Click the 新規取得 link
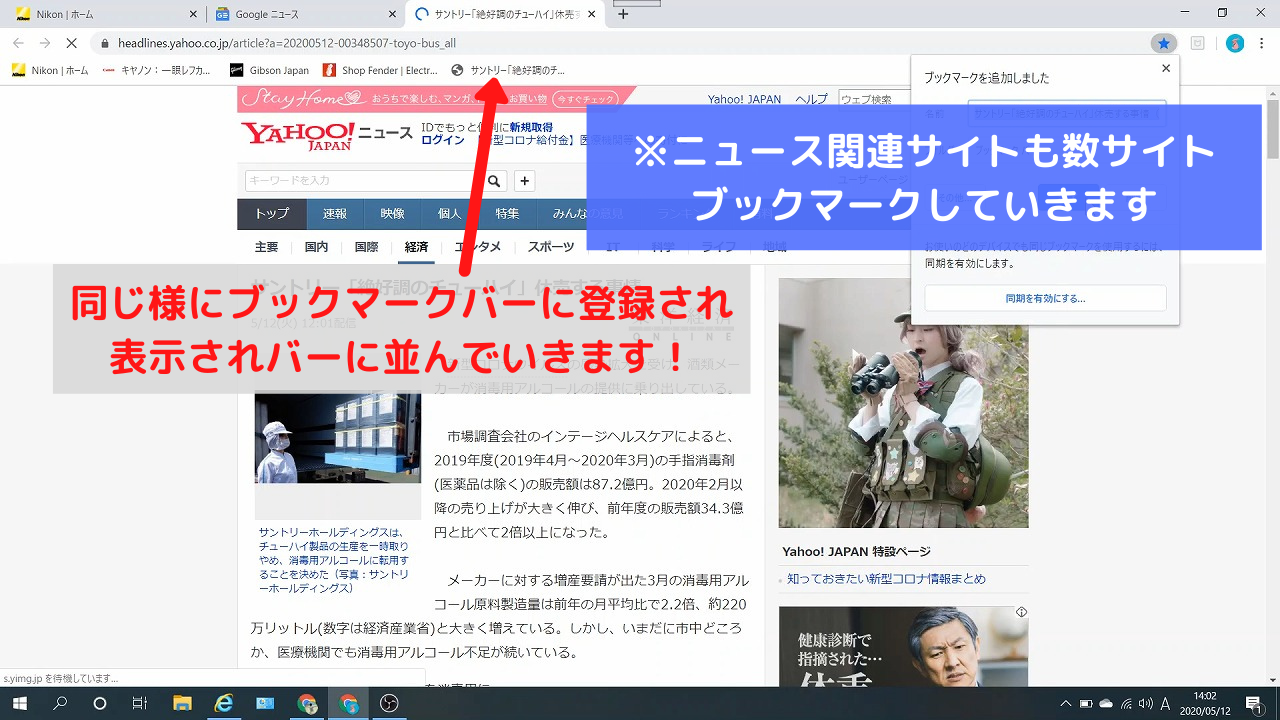1280x720 pixels. tap(531, 127)
